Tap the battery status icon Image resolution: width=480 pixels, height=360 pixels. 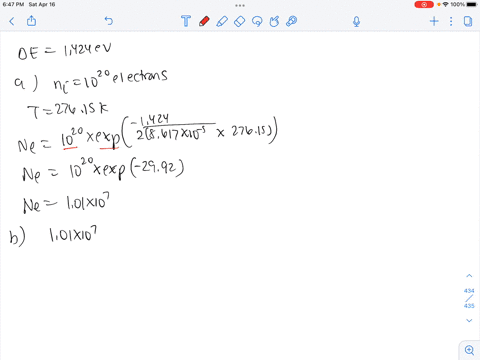point(472,5)
